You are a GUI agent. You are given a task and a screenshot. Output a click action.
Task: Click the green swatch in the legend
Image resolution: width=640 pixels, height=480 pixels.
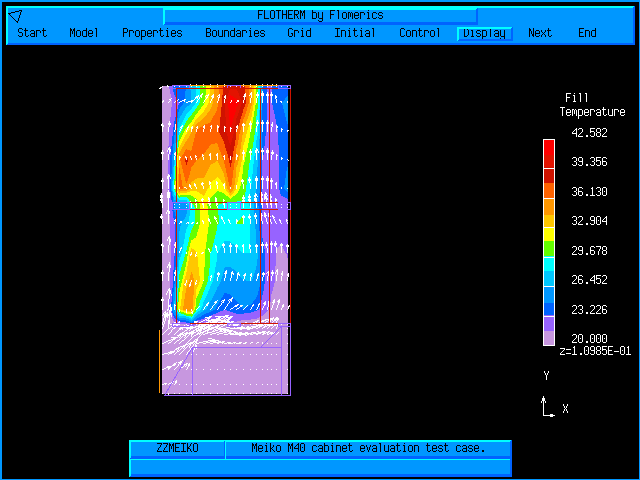pyautogui.click(x=549, y=249)
